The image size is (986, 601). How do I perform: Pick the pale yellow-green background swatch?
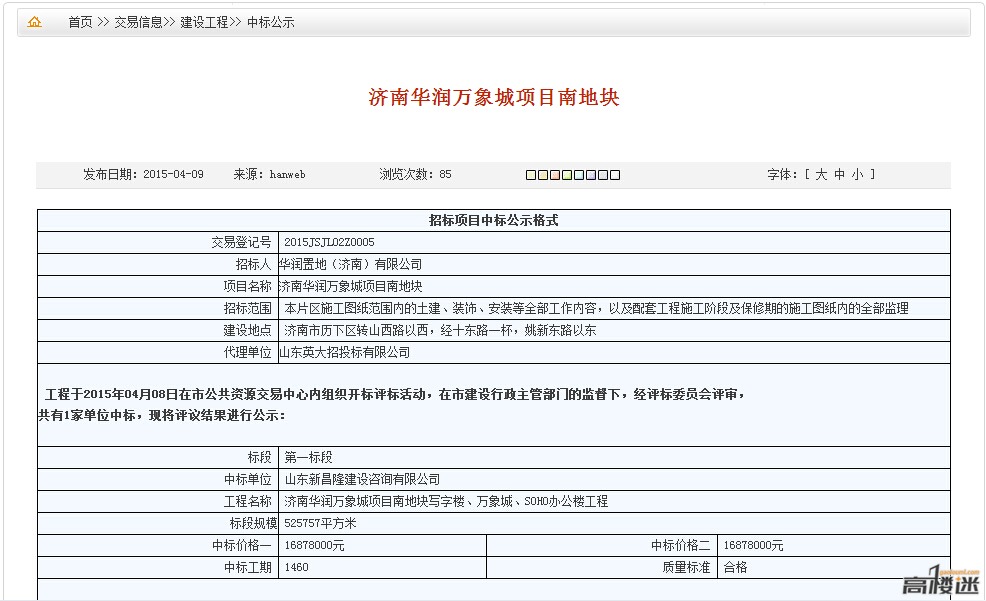(531, 175)
